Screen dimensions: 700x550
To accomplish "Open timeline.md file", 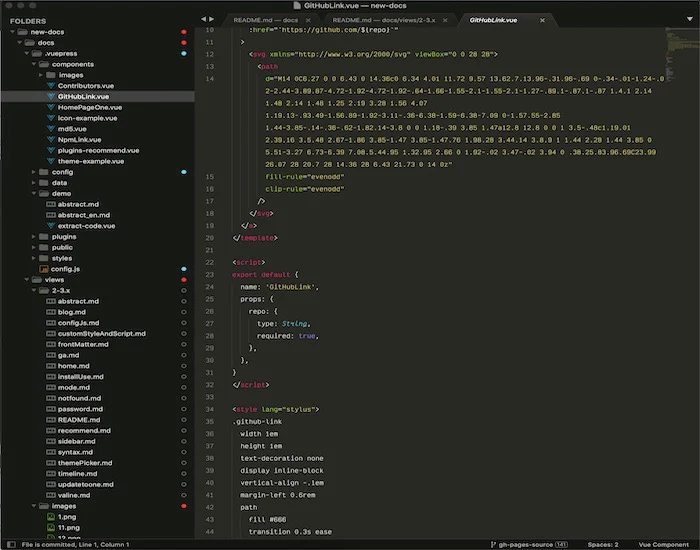I will (x=77, y=473).
